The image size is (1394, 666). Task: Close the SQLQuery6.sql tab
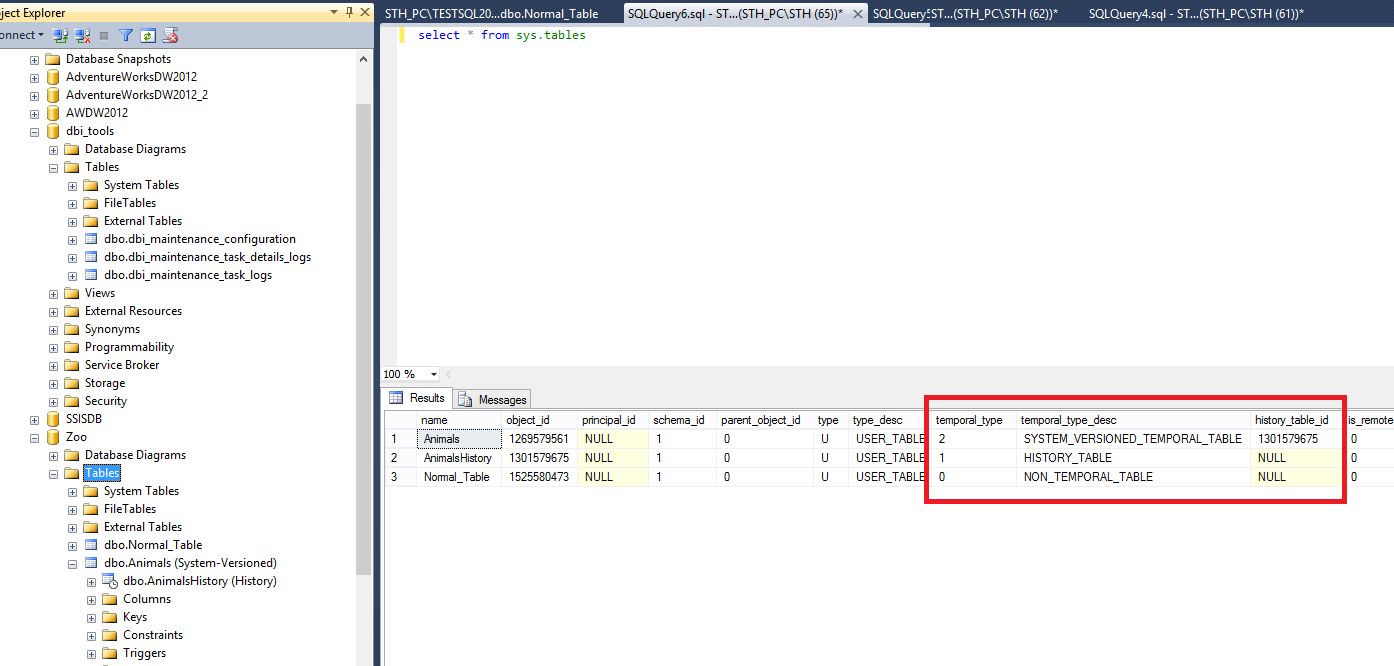tap(858, 13)
